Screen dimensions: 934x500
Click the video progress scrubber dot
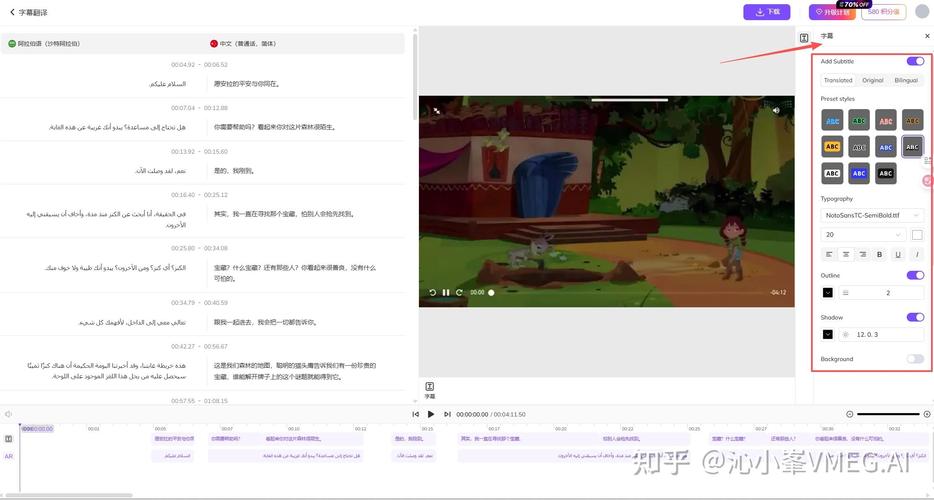pyautogui.click(x=491, y=293)
